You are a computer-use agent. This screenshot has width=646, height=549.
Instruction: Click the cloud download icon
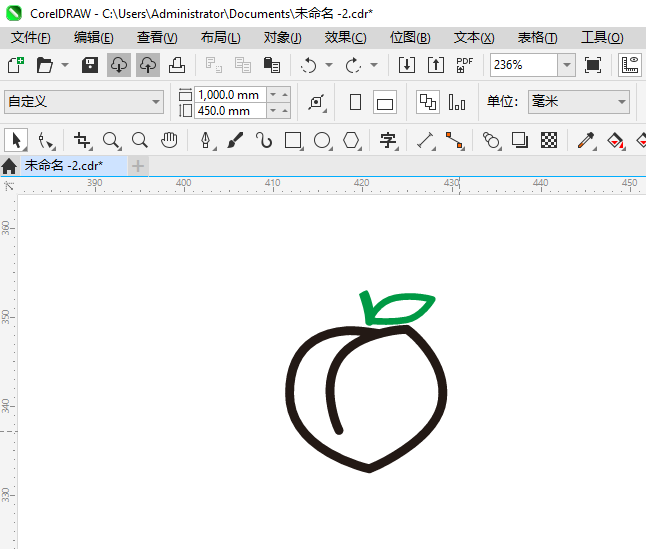coord(119,65)
